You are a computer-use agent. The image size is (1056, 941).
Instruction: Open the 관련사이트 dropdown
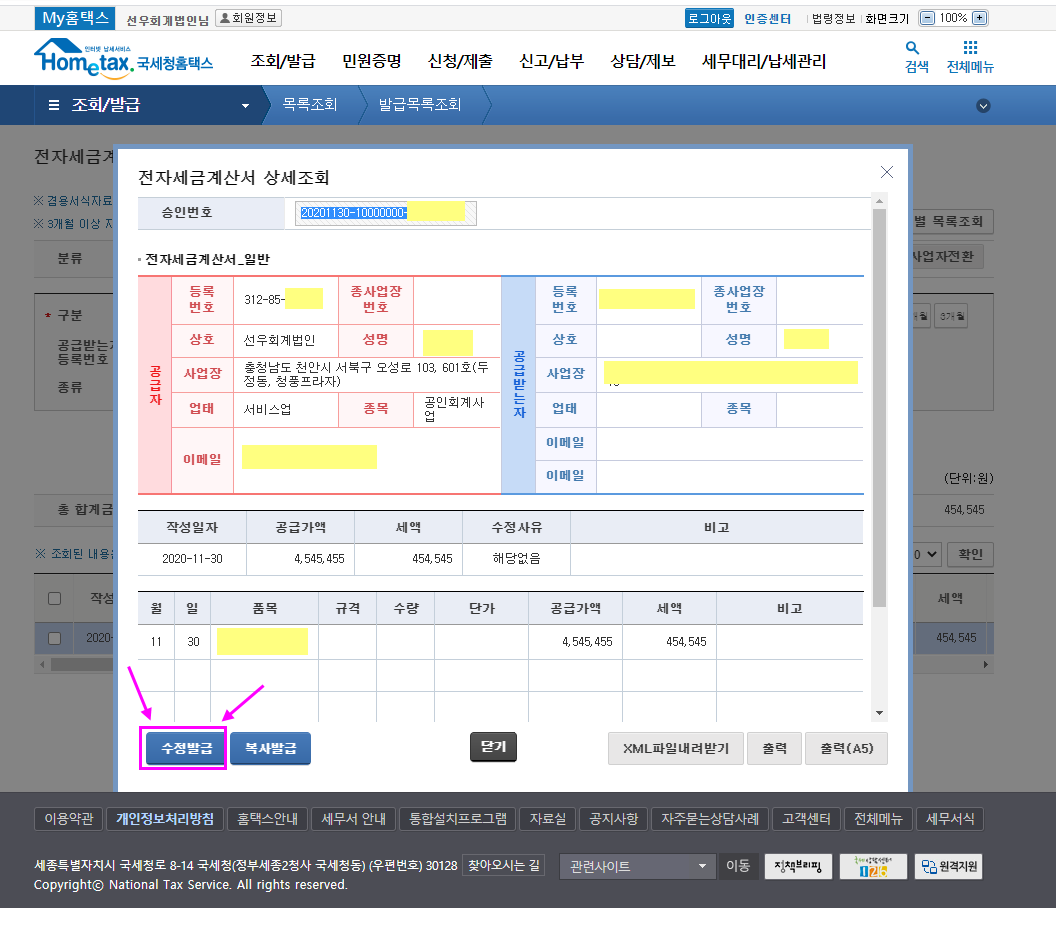click(x=636, y=866)
